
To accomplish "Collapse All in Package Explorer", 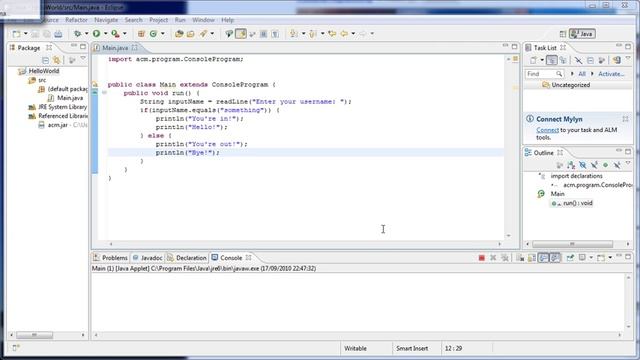I will (x=45, y=60).
